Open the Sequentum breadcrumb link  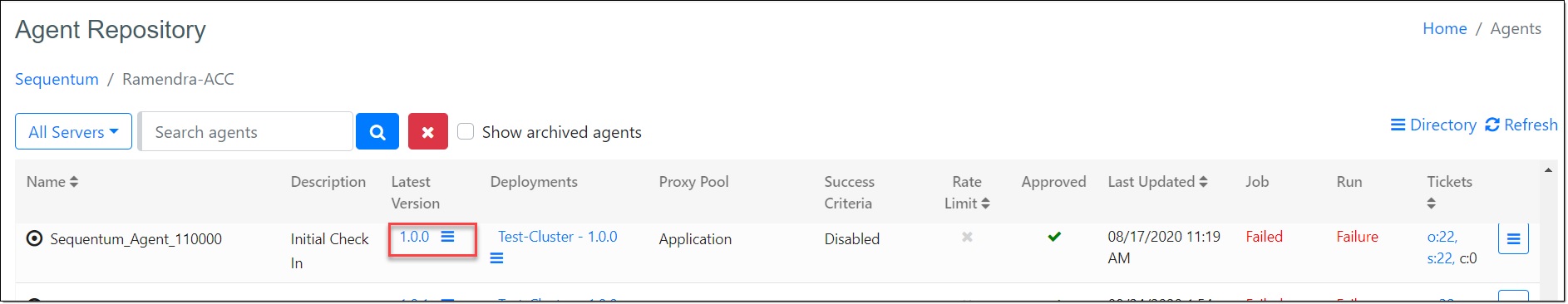click(57, 79)
